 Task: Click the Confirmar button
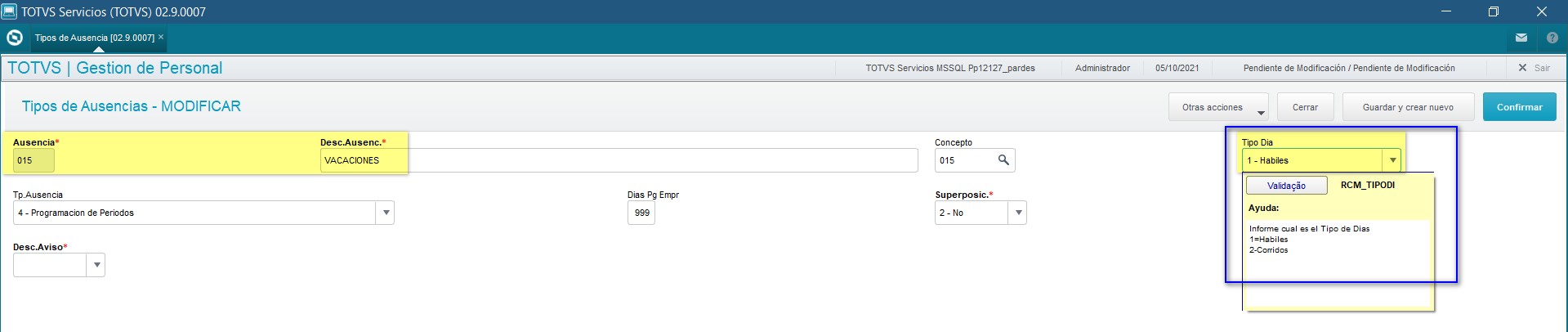1519,107
